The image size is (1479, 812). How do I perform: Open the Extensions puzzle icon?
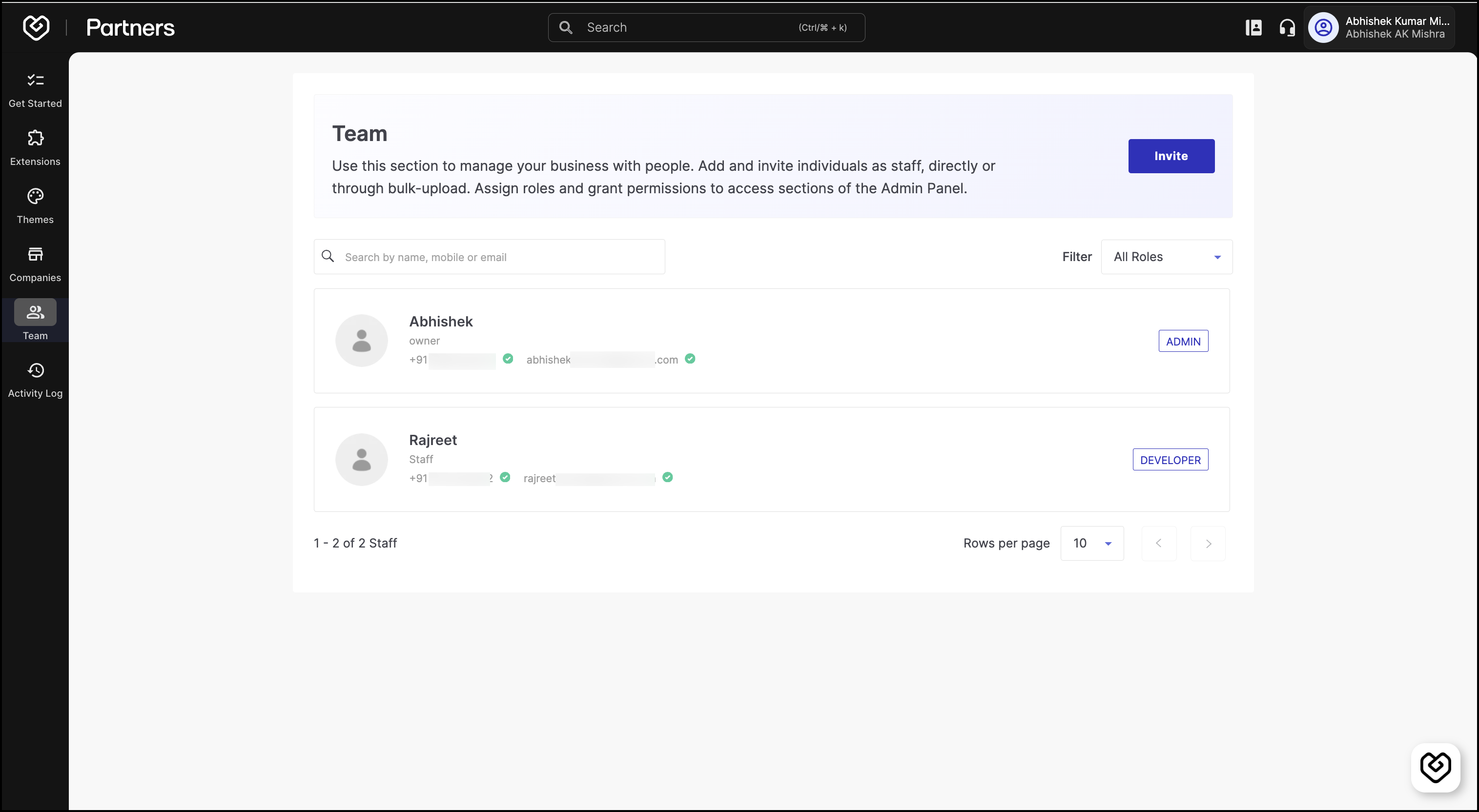[x=36, y=138]
